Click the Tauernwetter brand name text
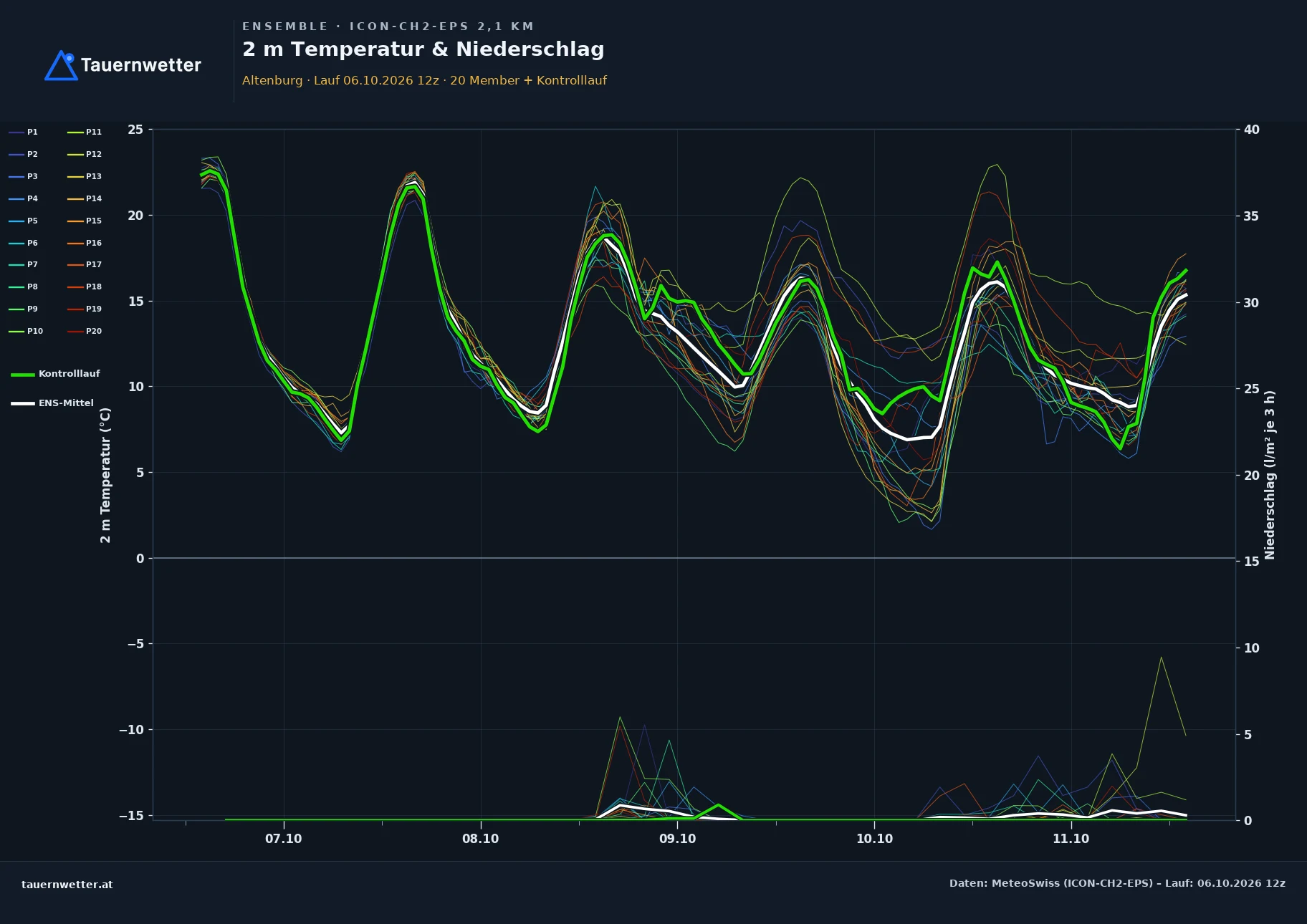 point(141,65)
